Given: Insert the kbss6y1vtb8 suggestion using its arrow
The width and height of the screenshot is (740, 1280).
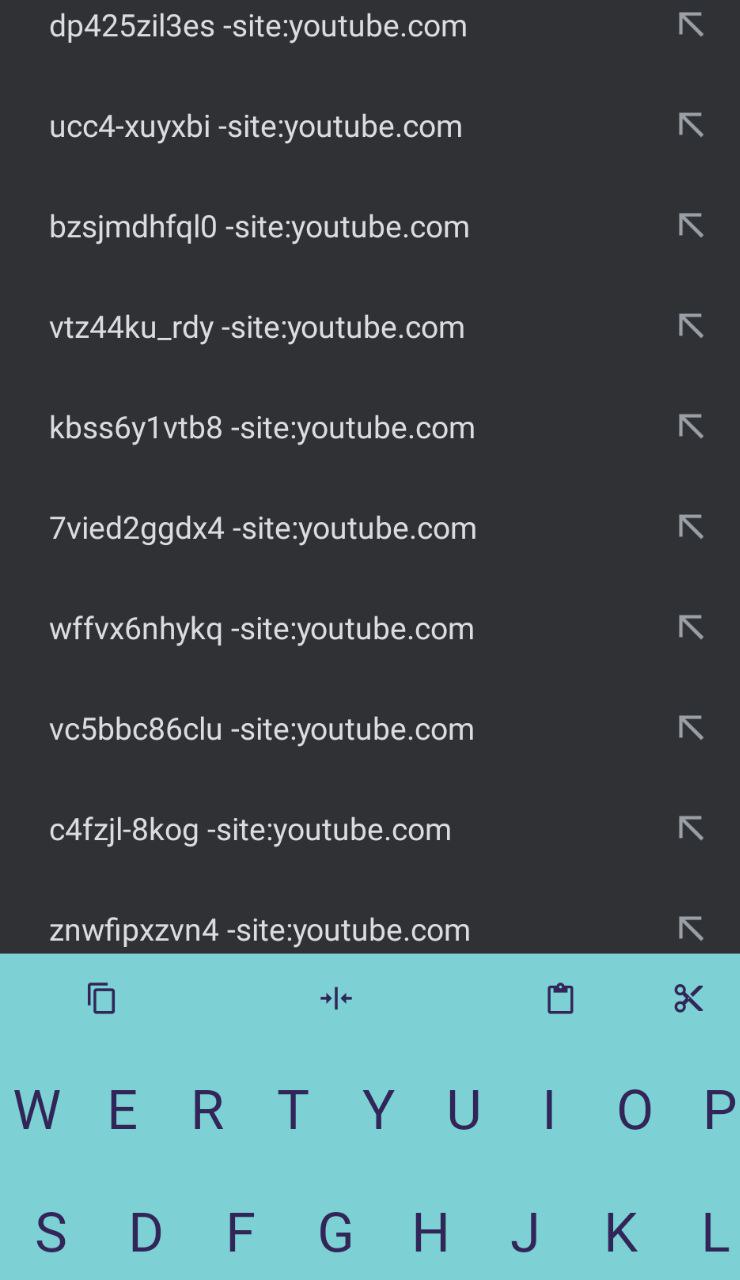Looking at the screenshot, I should (x=691, y=427).
